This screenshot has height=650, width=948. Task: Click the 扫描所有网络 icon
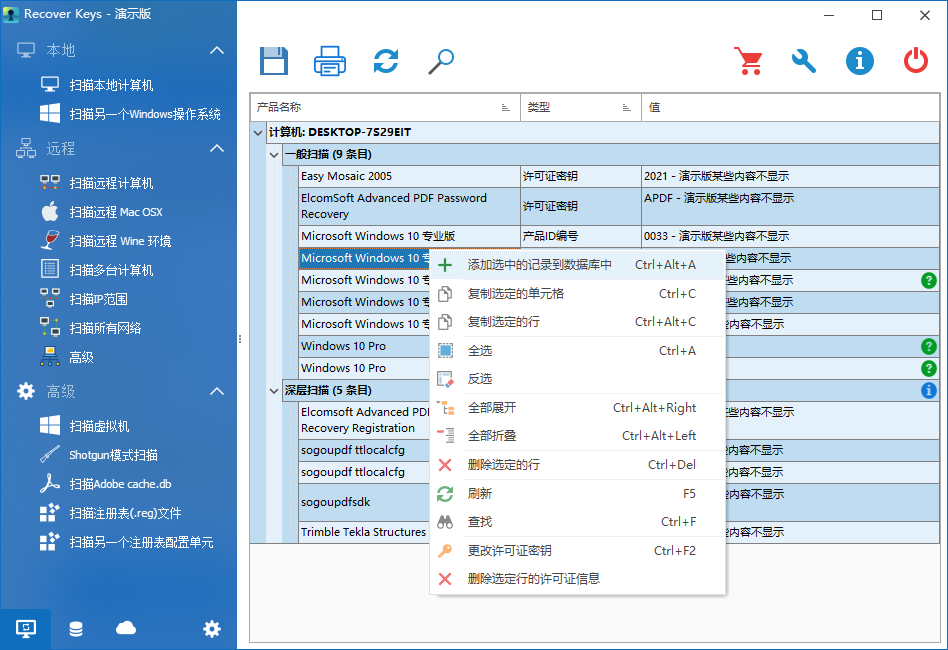[x=50, y=327]
